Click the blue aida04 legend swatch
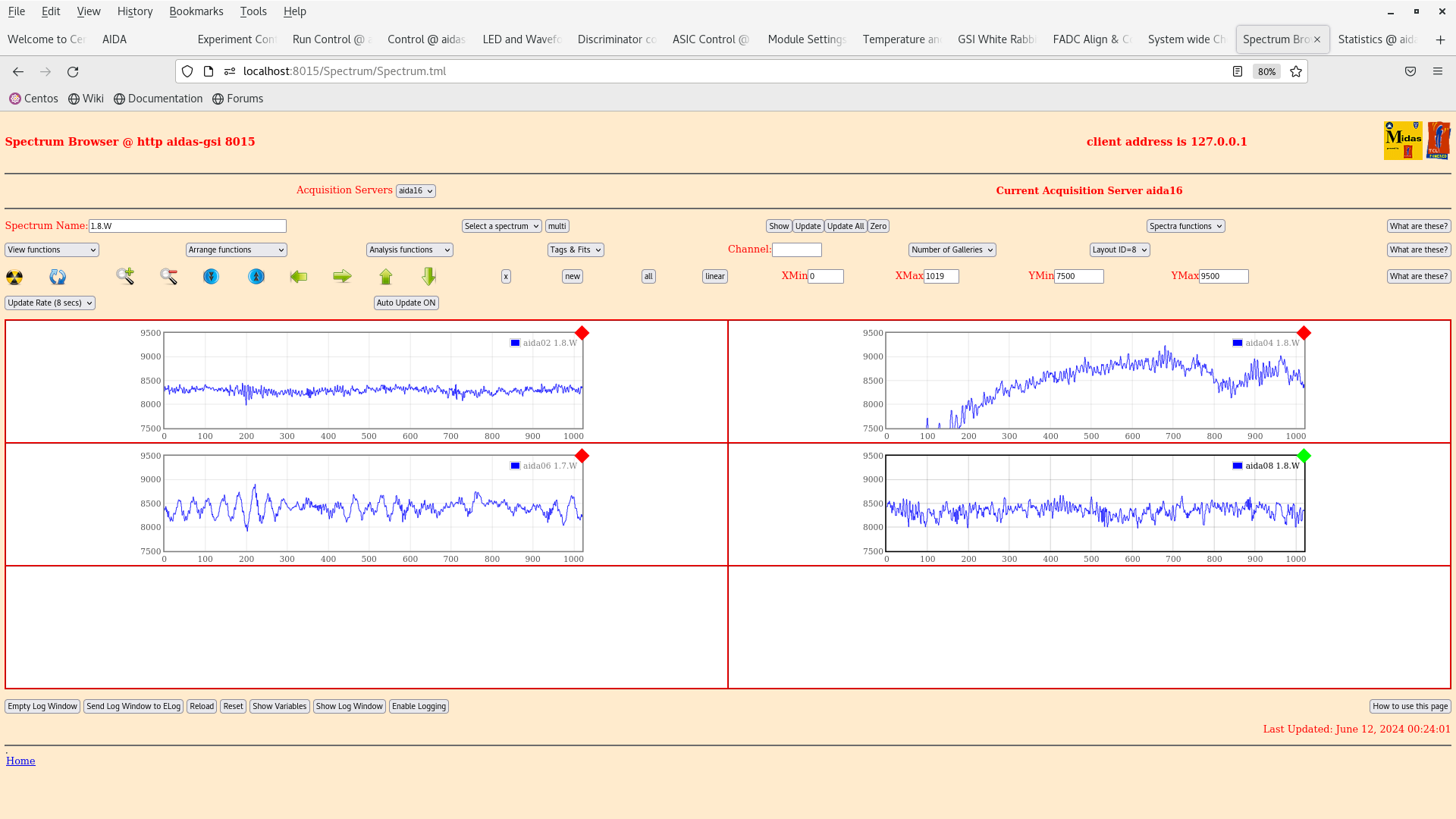Viewport: 1456px width, 819px height. tap(1238, 343)
